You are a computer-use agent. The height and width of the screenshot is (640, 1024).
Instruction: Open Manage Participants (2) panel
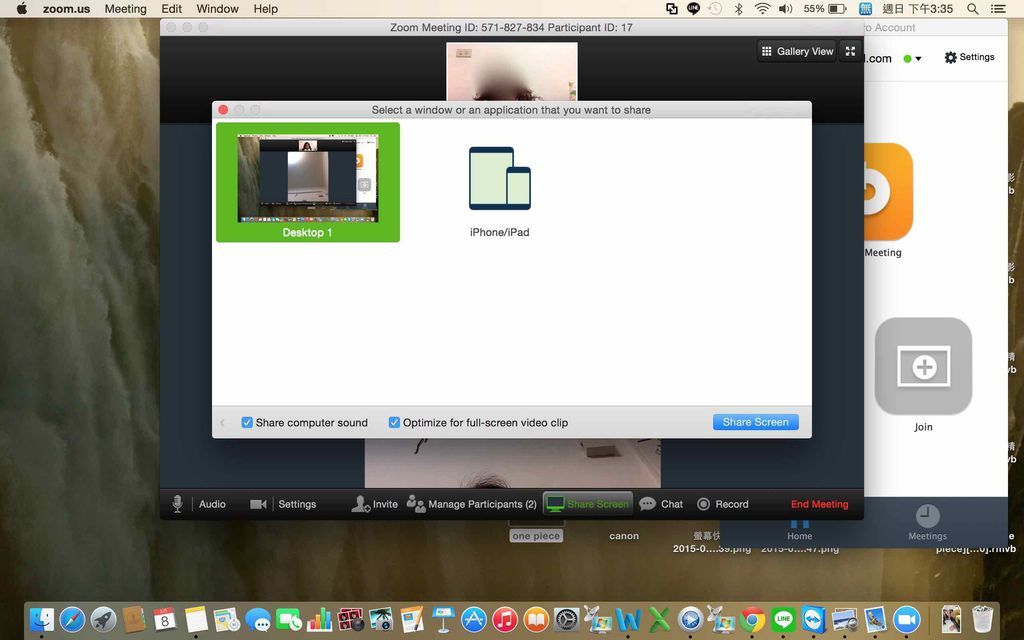pyautogui.click(x=472, y=504)
